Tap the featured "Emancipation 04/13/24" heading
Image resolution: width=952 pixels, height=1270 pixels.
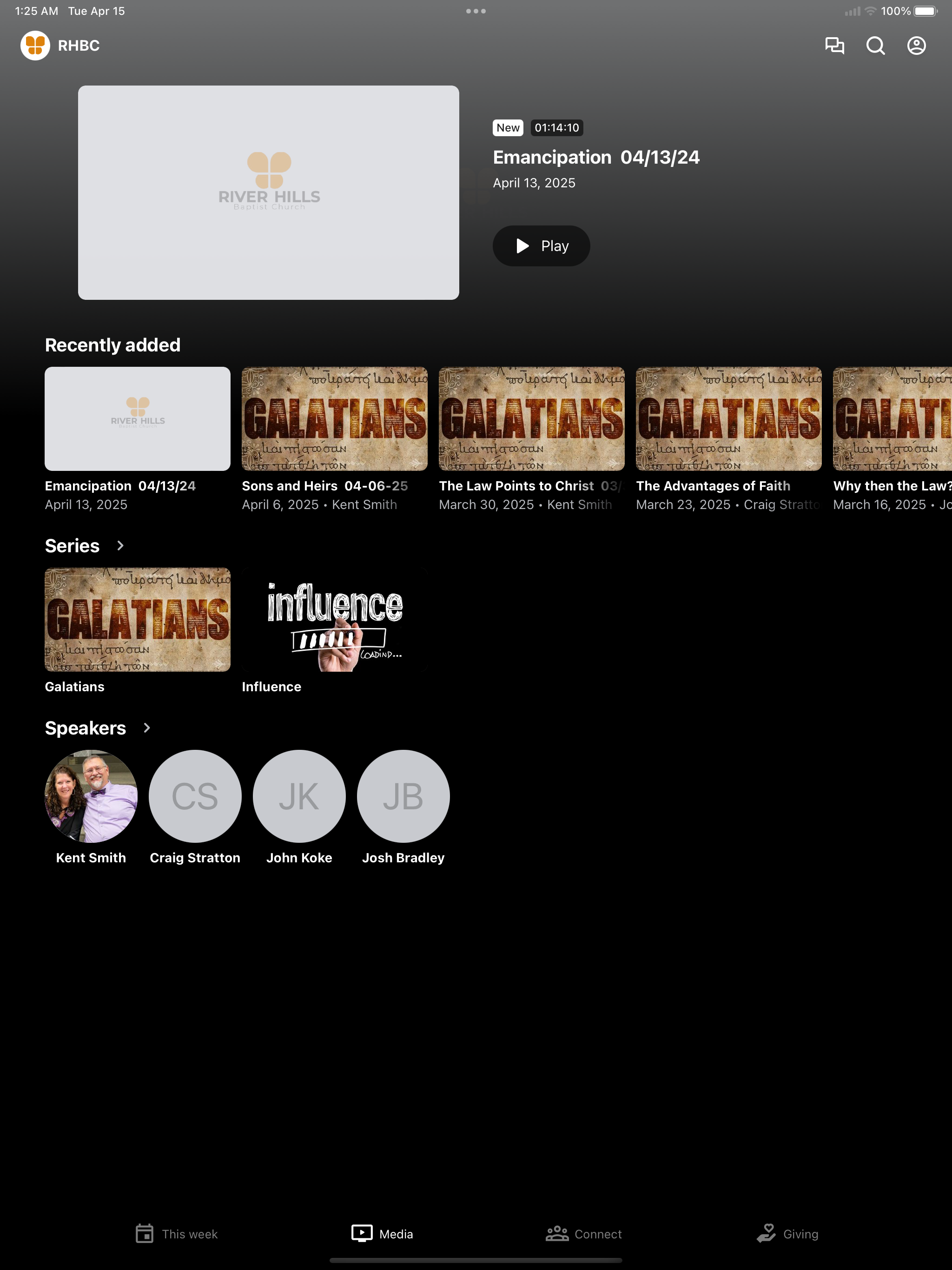(596, 157)
